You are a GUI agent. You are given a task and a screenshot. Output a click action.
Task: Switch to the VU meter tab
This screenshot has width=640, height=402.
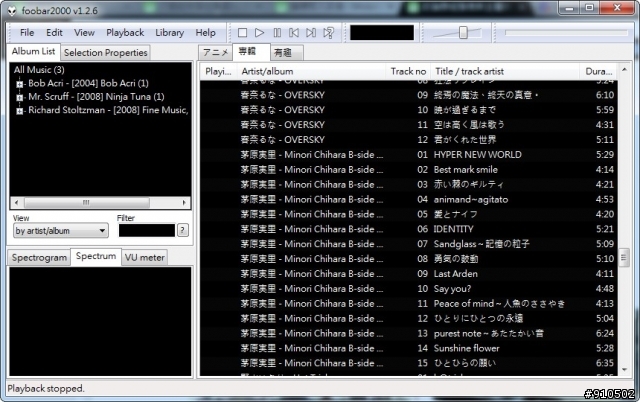144,258
